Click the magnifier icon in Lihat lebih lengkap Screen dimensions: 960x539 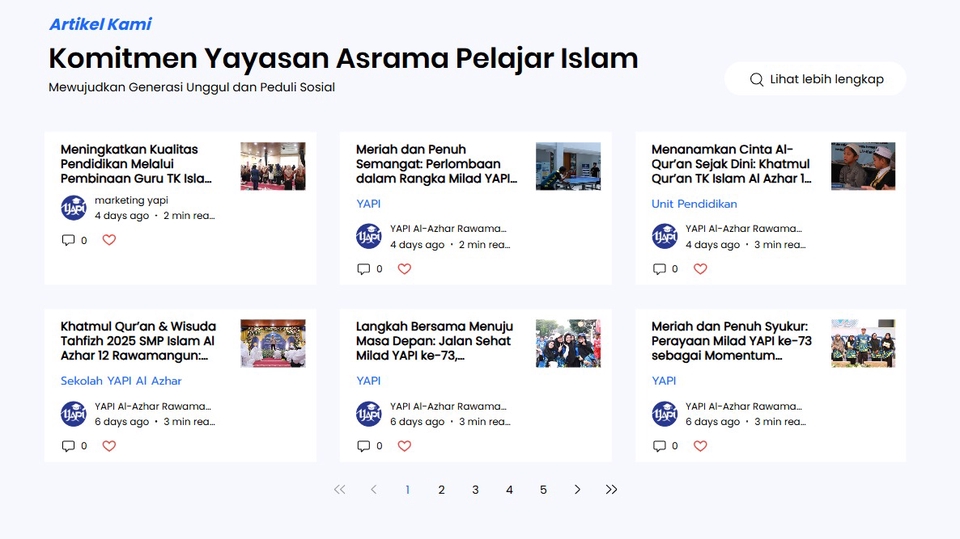pyautogui.click(x=757, y=79)
